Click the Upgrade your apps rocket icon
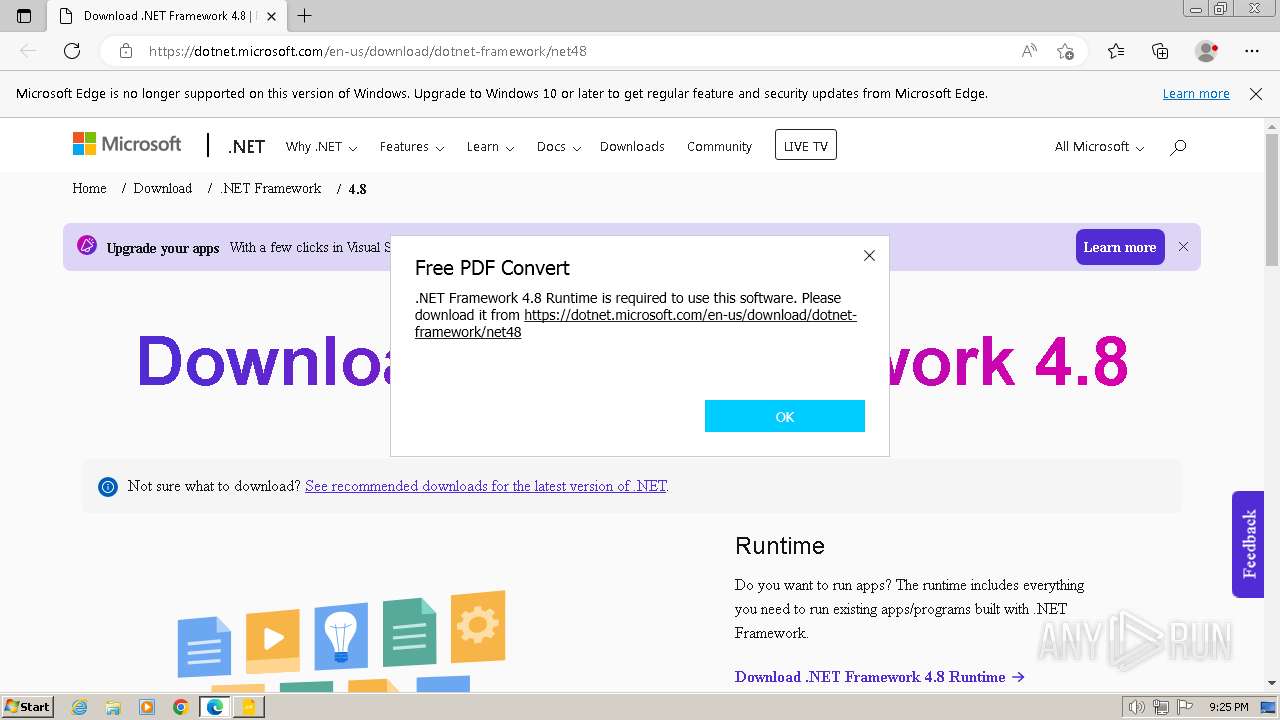Image resolution: width=1280 pixels, height=720 pixels. pos(87,246)
